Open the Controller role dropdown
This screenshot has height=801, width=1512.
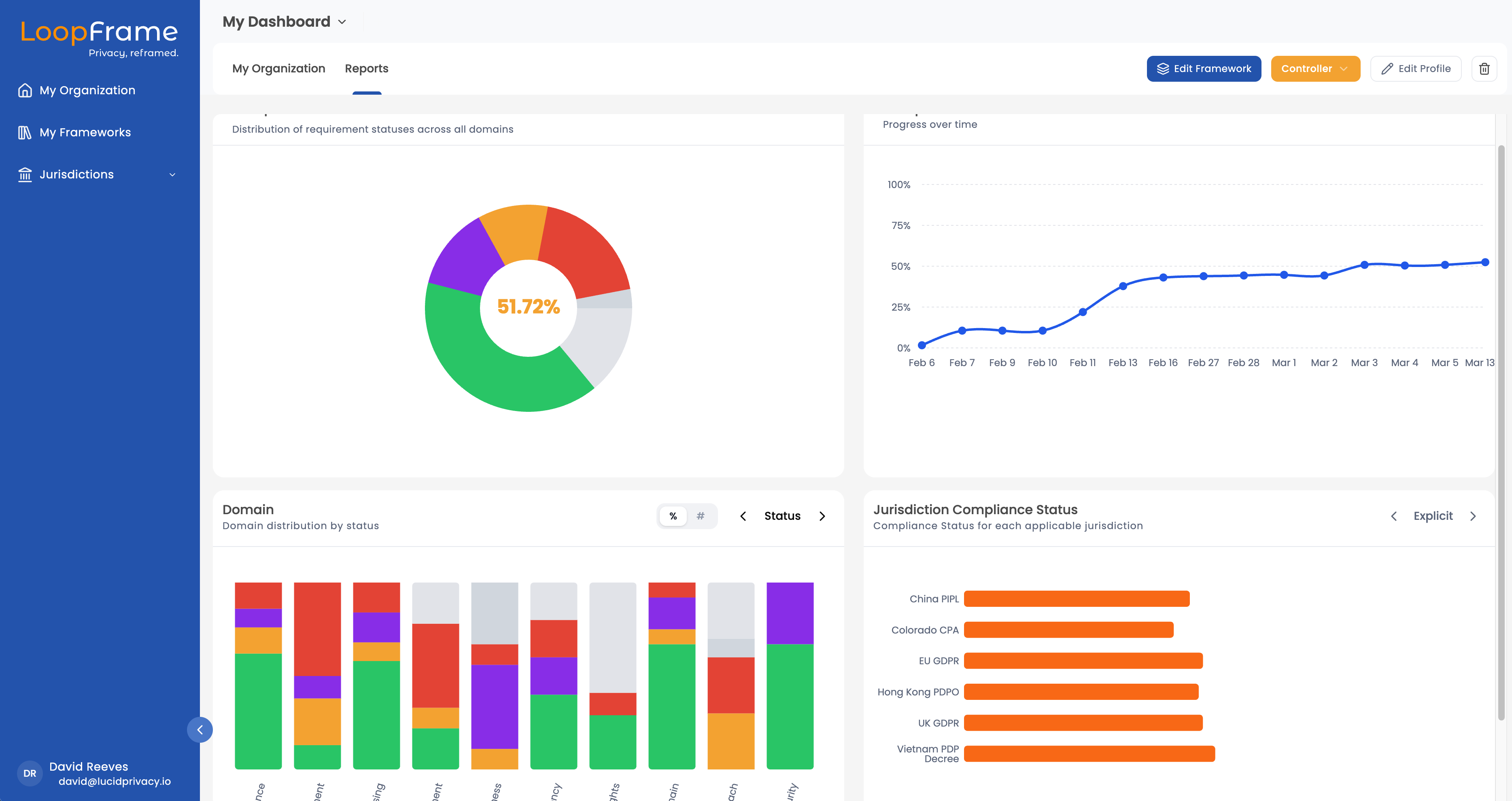point(1315,69)
